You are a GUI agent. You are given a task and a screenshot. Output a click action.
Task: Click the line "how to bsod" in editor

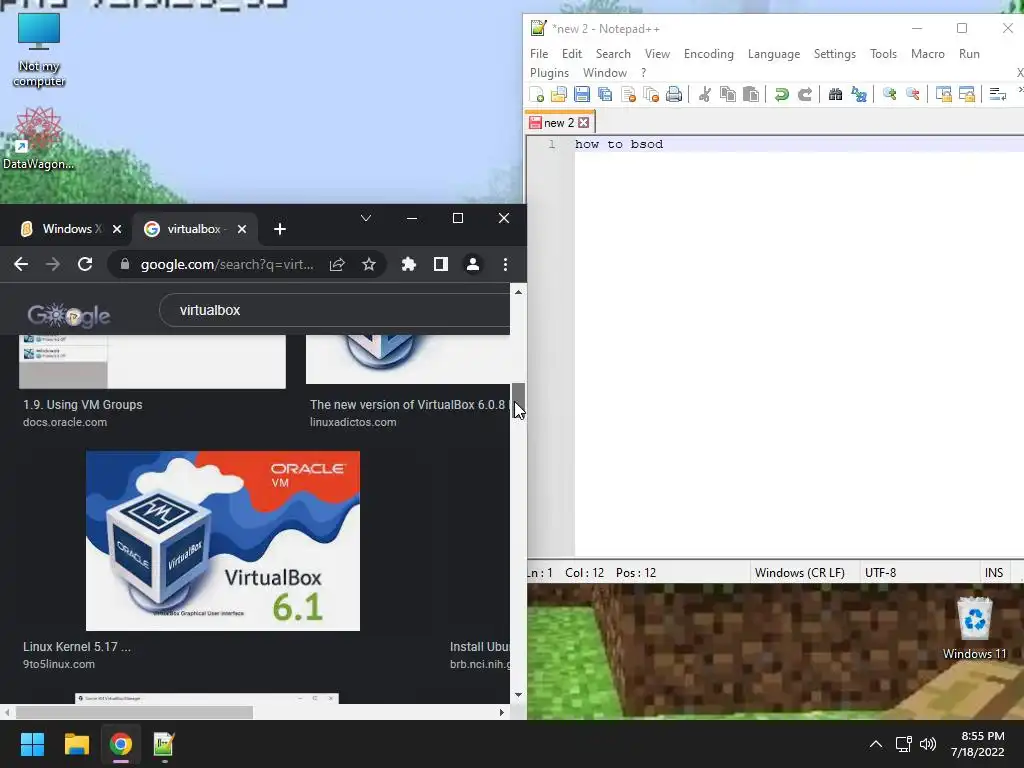click(x=618, y=144)
